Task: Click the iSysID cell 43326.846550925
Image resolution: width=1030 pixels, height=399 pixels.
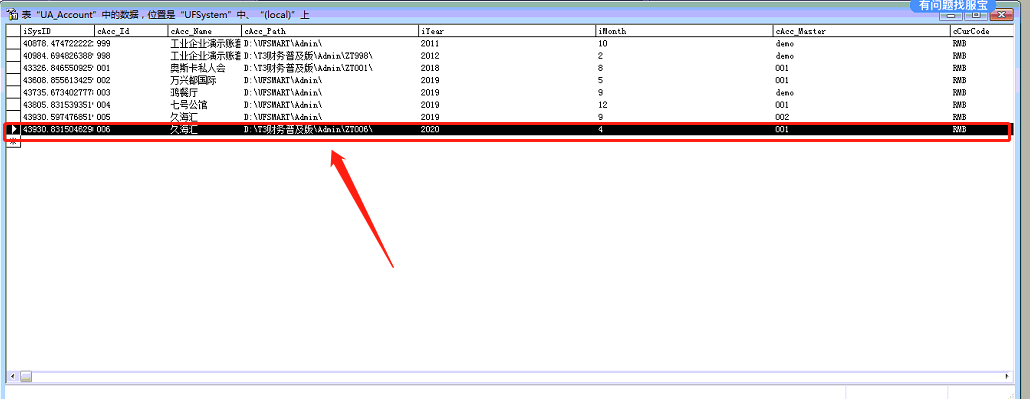Action: pyautogui.click(x=58, y=68)
